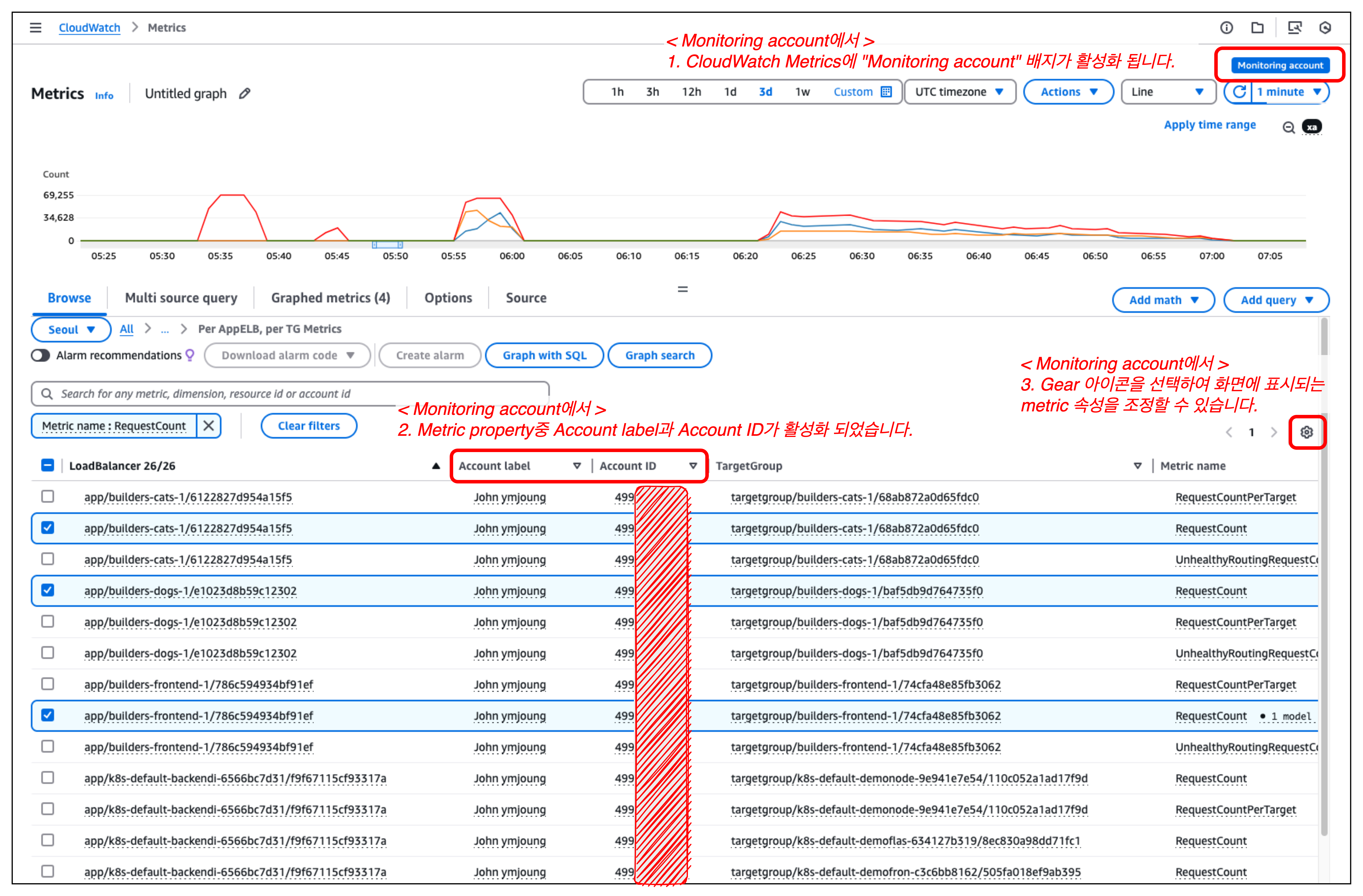Uncheck the builders-dogs-1 RequestCount row
This screenshot has width=1363, height=896.
coord(48,590)
